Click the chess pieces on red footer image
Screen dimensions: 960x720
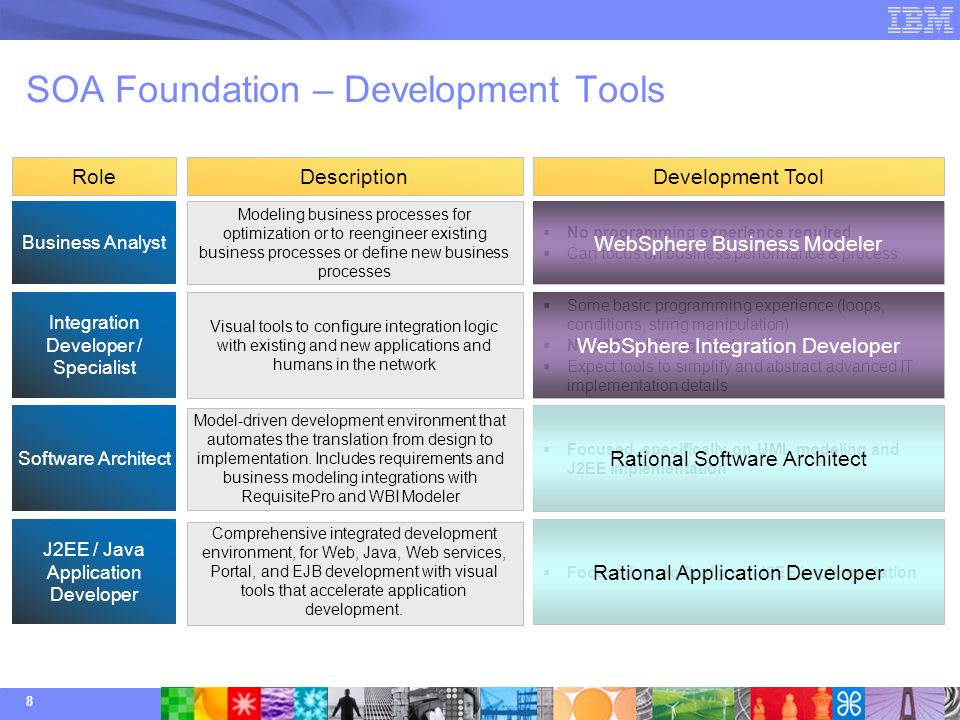tap(791, 703)
